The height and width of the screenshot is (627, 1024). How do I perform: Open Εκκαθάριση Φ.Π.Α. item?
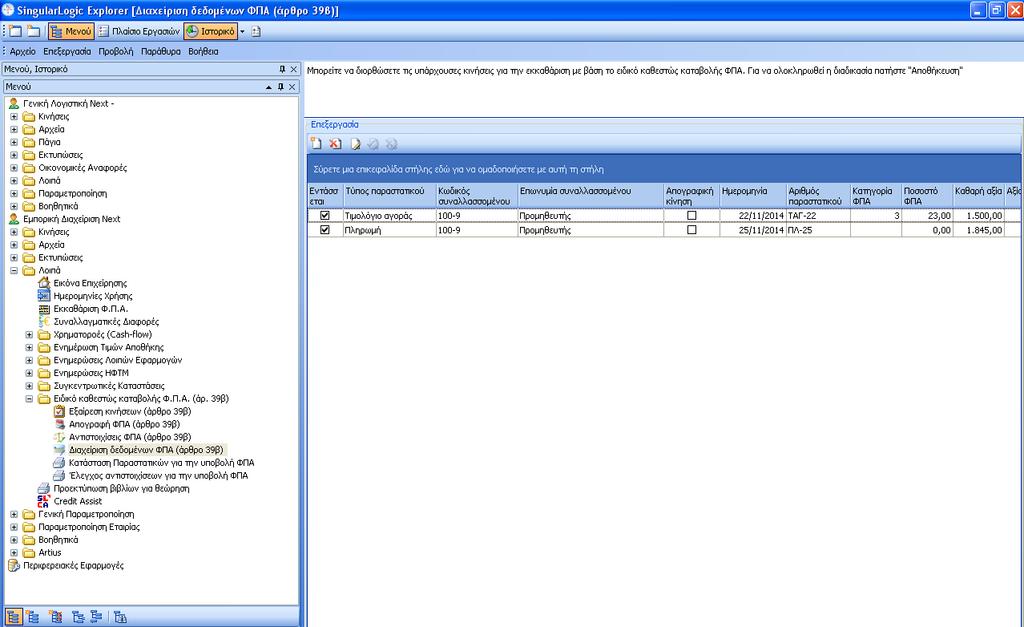[x=91, y=309]
